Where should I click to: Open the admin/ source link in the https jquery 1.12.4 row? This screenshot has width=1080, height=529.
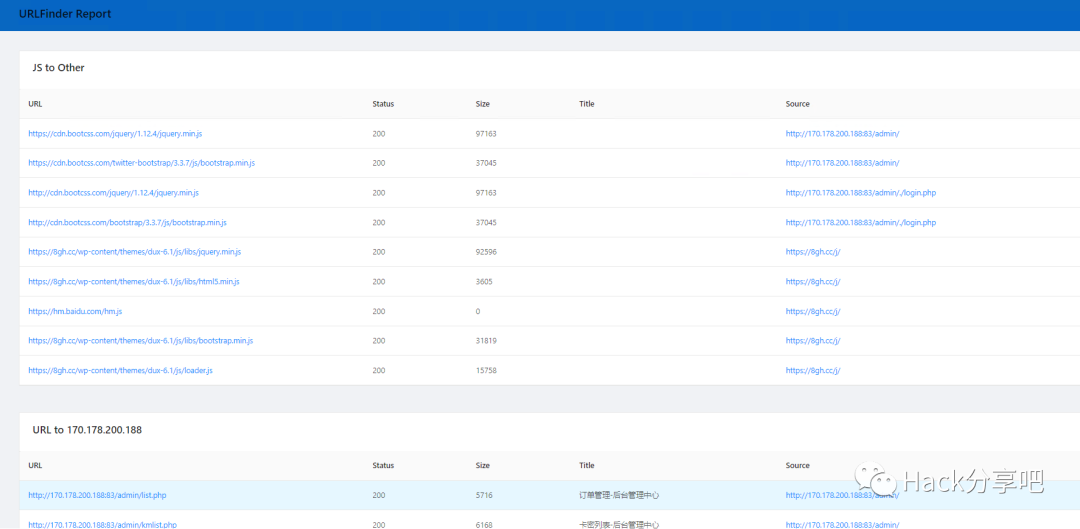click(x=842, y=134)
